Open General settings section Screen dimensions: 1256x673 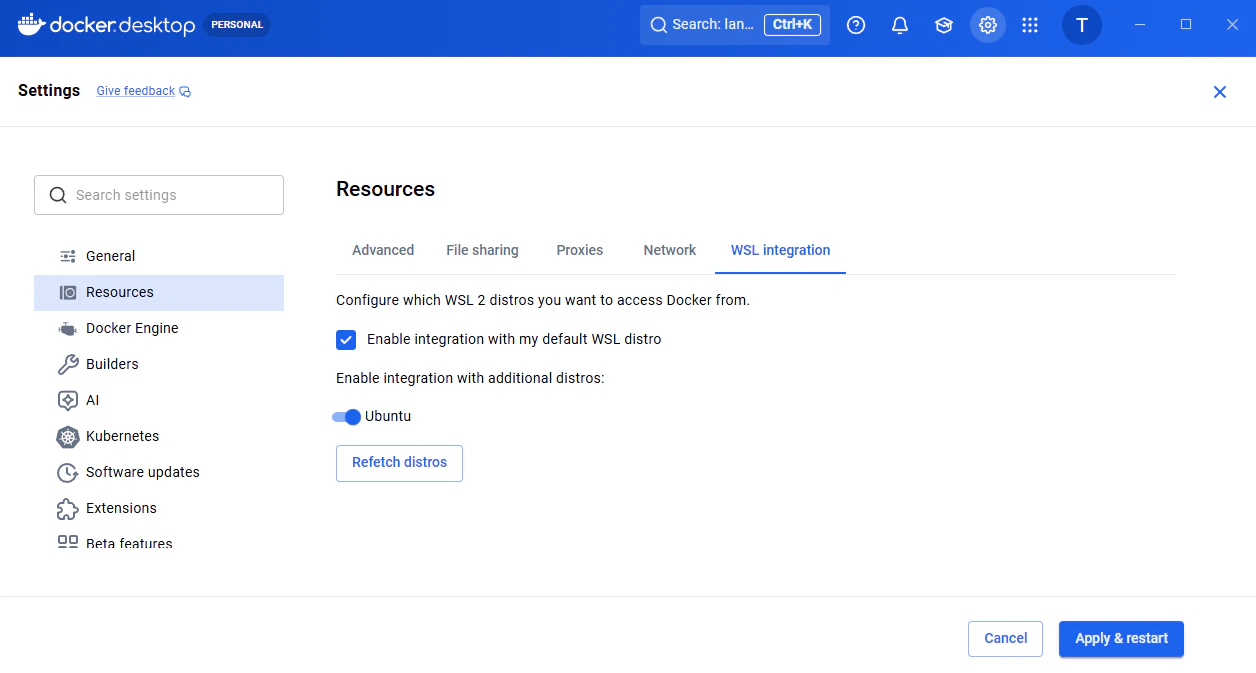pos(159,256)
